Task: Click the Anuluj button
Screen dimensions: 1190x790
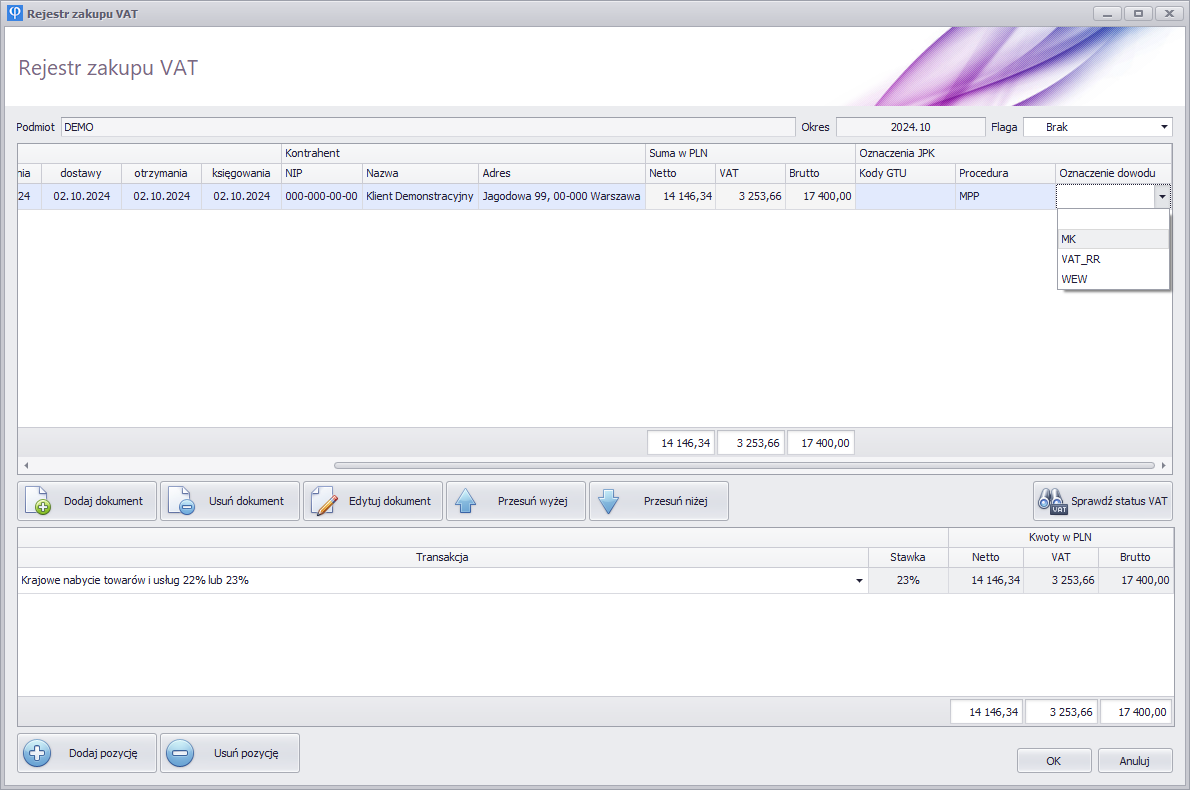Action: [1134, 761]
